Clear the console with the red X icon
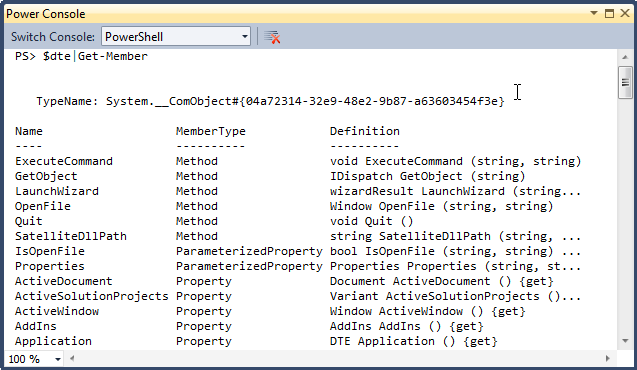Viewport: 637px width, 370px height. [x=272, y=37]
